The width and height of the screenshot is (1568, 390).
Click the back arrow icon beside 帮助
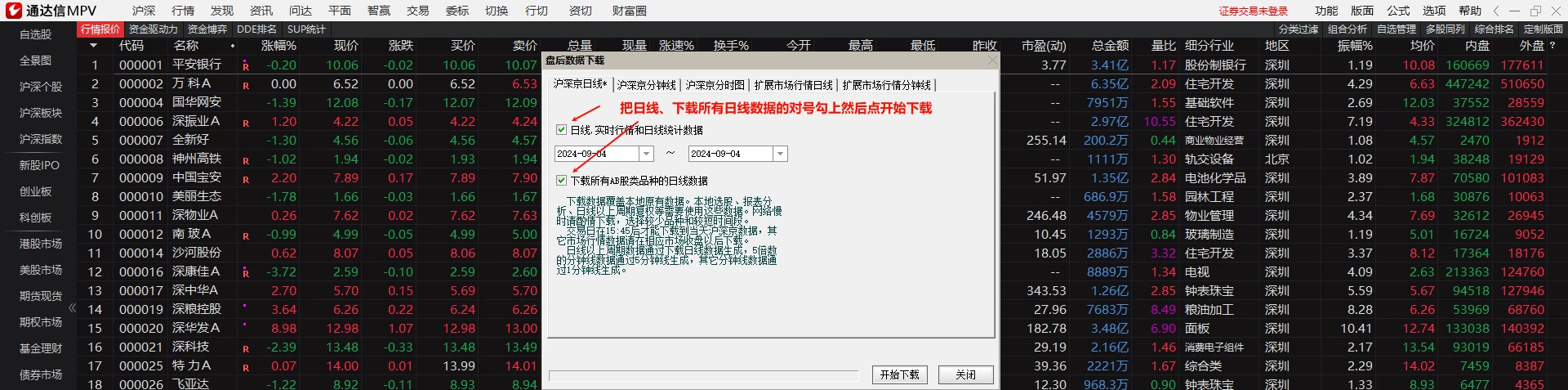[1496, 11]
